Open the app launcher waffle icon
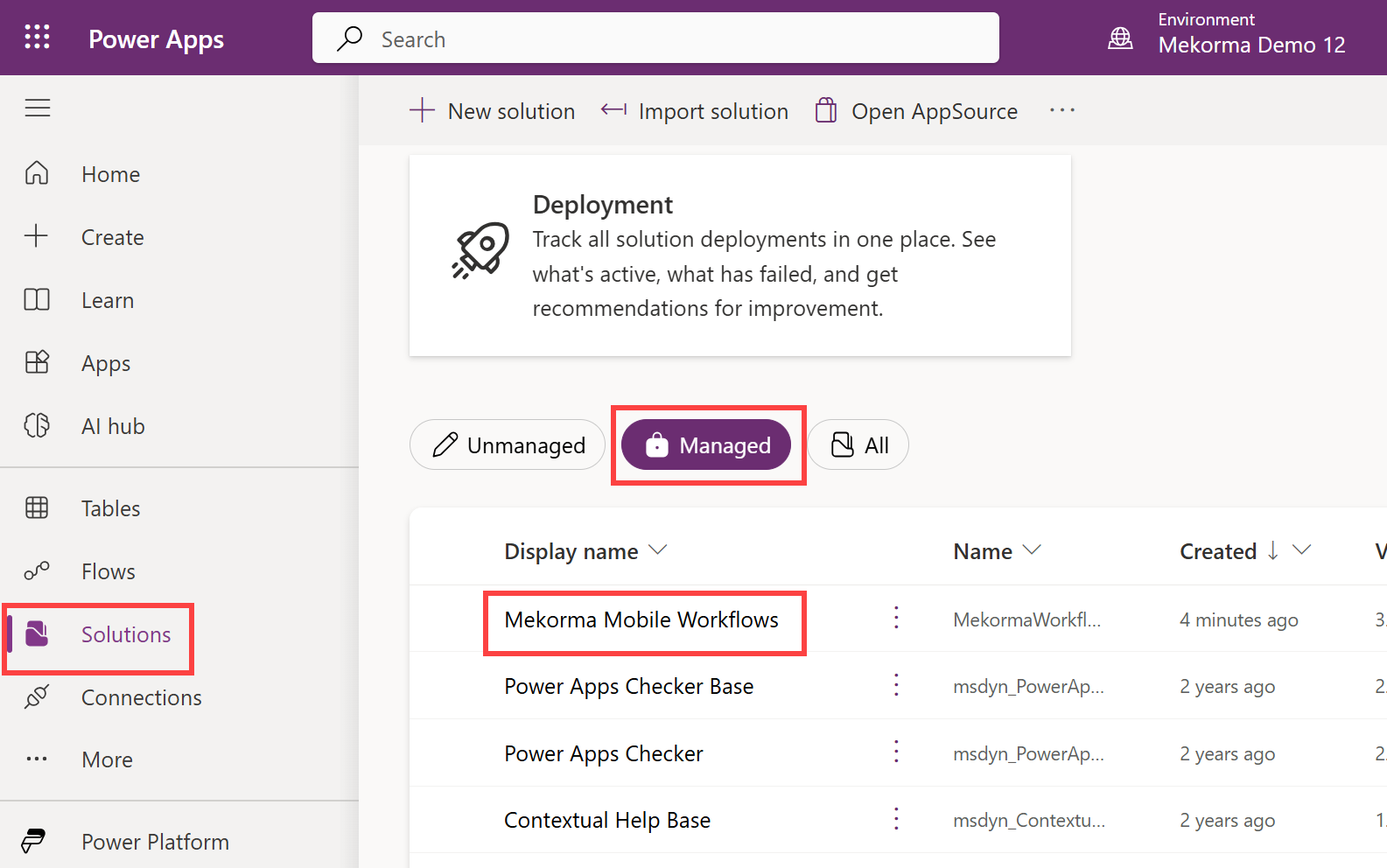Viewport: 1387px width, 868px height. click(x=37, y=37)
